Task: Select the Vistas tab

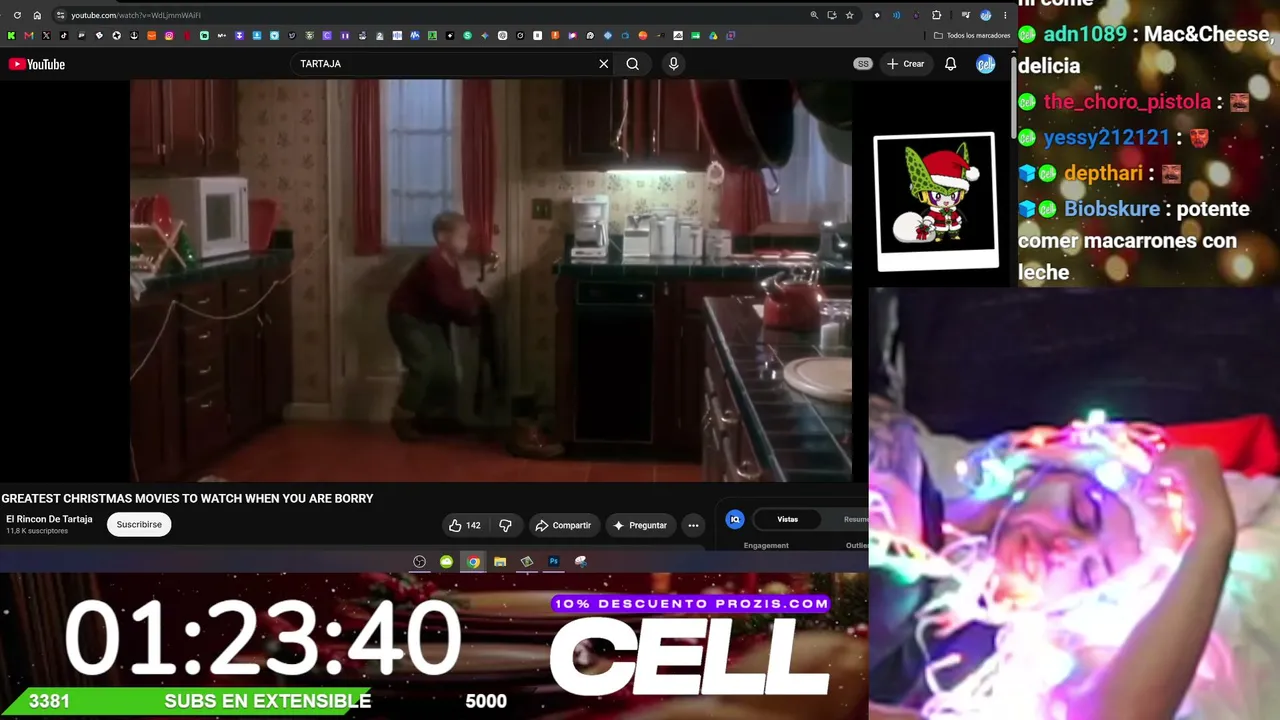Action: pyautogui.click(x=788, y=519)
